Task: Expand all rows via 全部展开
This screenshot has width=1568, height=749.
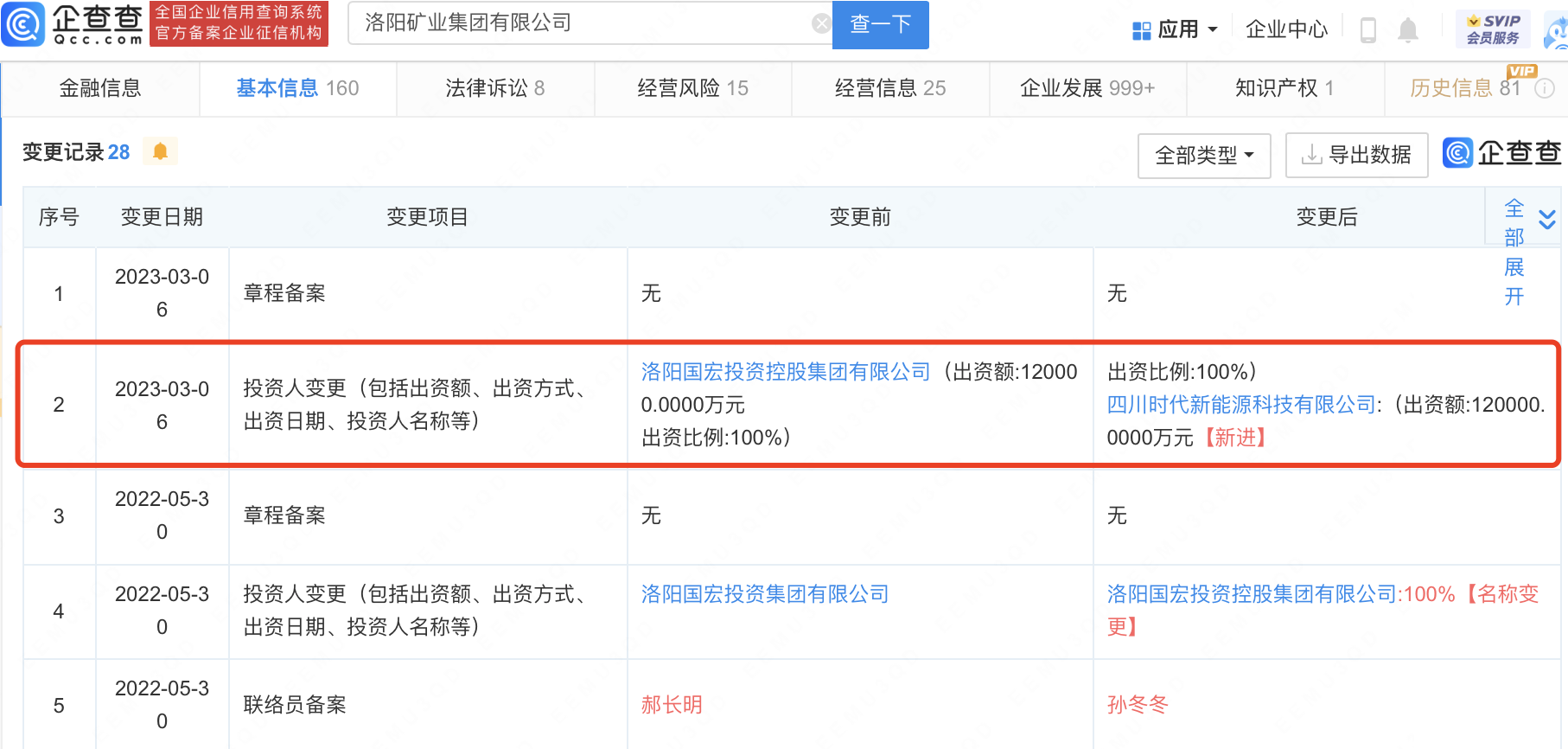Action: 1514,253
